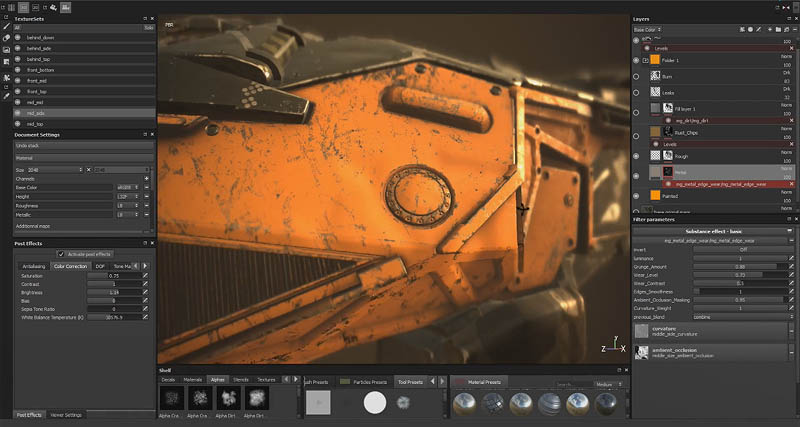Viewport: 800px width, 427px height.
Task: Select the paint brush tool in the left toolbar
Action: [6, 27]
